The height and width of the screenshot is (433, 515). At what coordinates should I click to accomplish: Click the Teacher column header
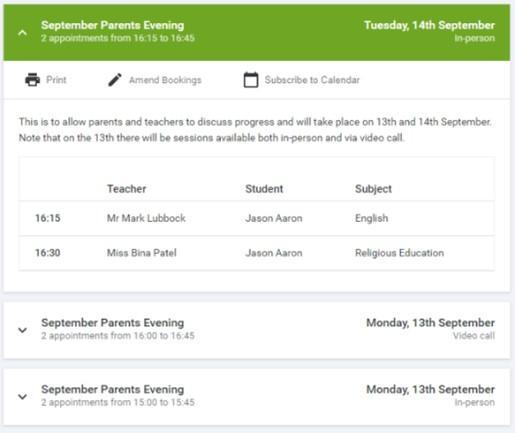tap(126, 189)
